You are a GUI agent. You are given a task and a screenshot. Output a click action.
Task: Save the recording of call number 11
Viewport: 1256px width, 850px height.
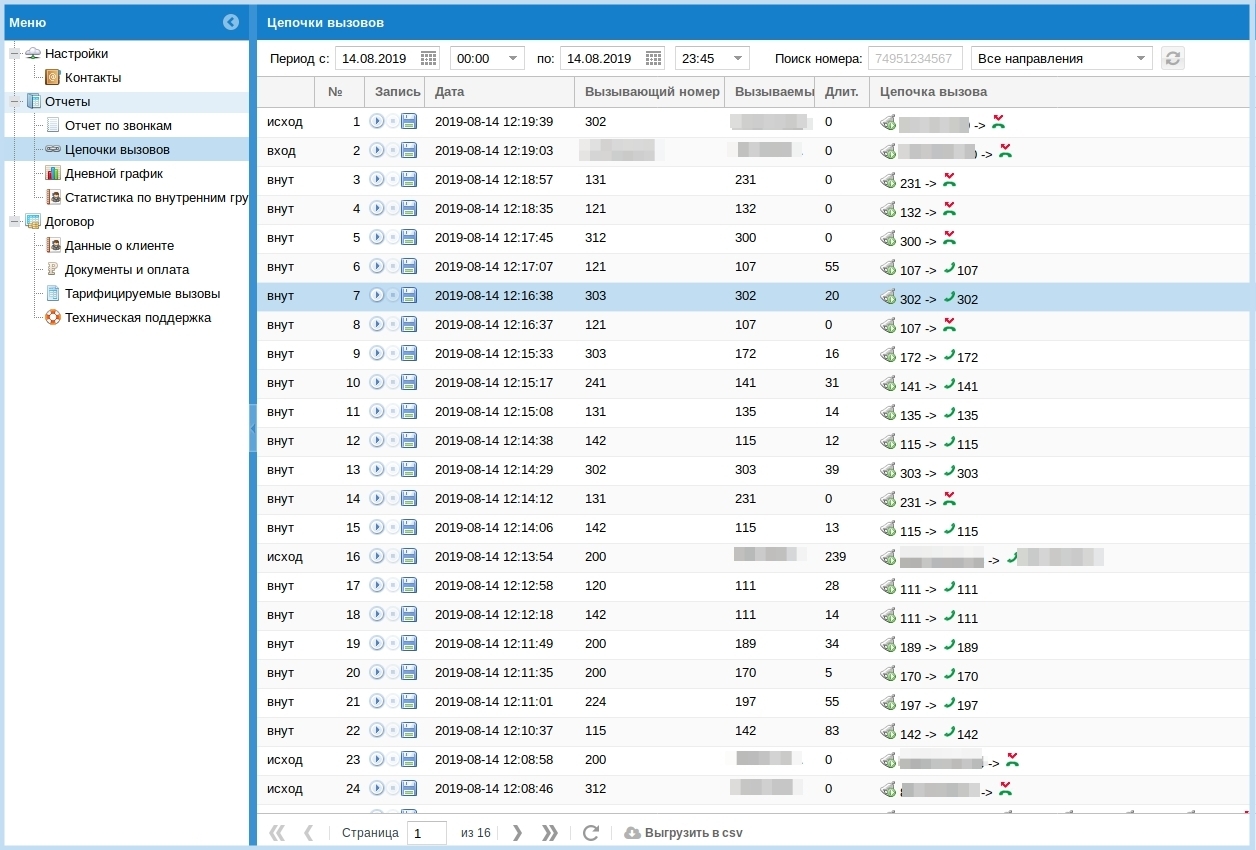(x=409, y=411)
